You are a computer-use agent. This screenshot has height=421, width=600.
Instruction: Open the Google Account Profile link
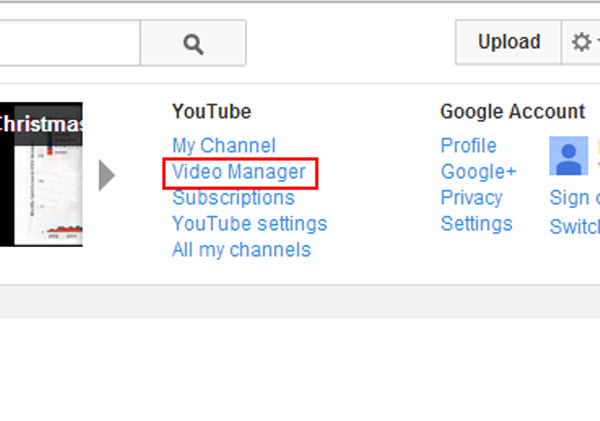click(x=469, y=146)
